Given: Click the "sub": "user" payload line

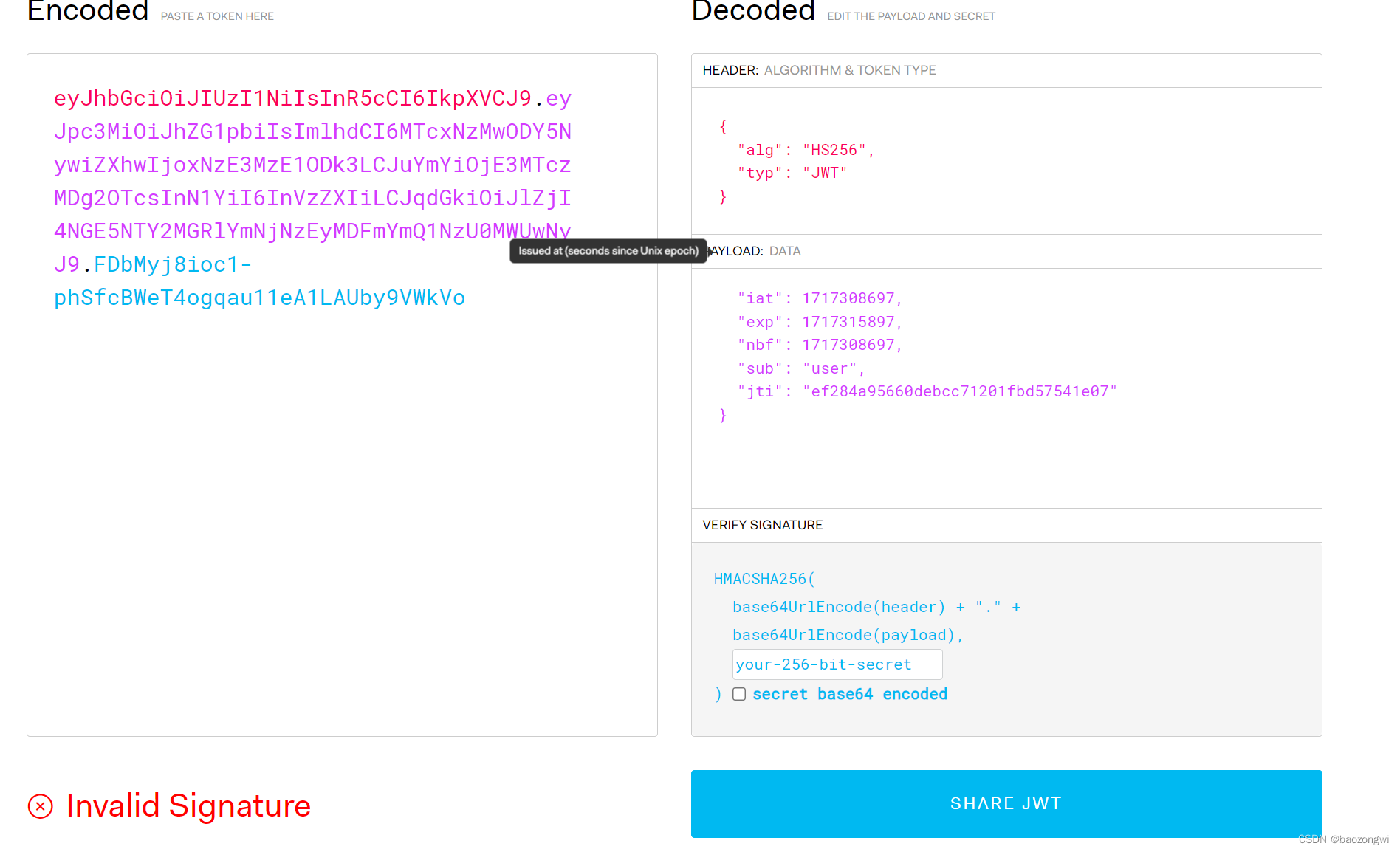Looking at the screenshot, I should [x=800, y=368].
